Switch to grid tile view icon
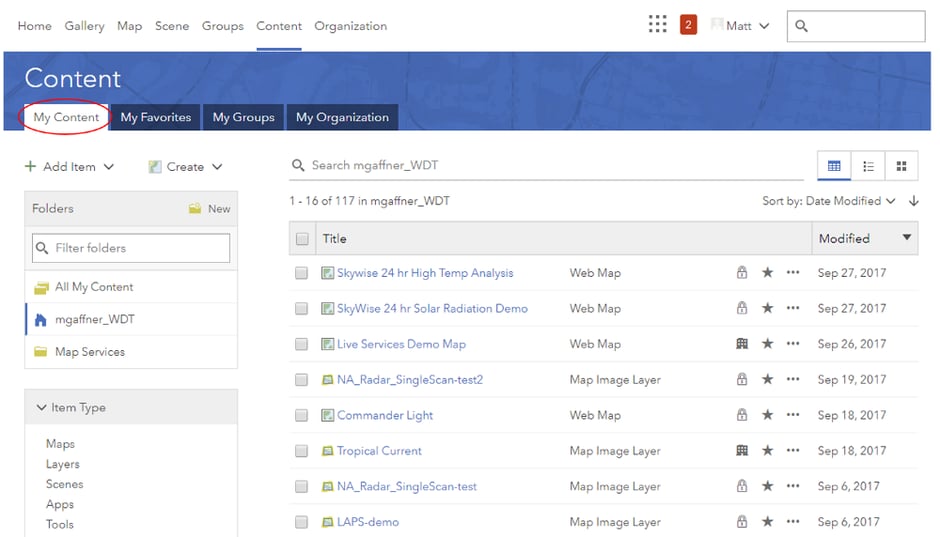940x537 pixels. click(901, 166)
